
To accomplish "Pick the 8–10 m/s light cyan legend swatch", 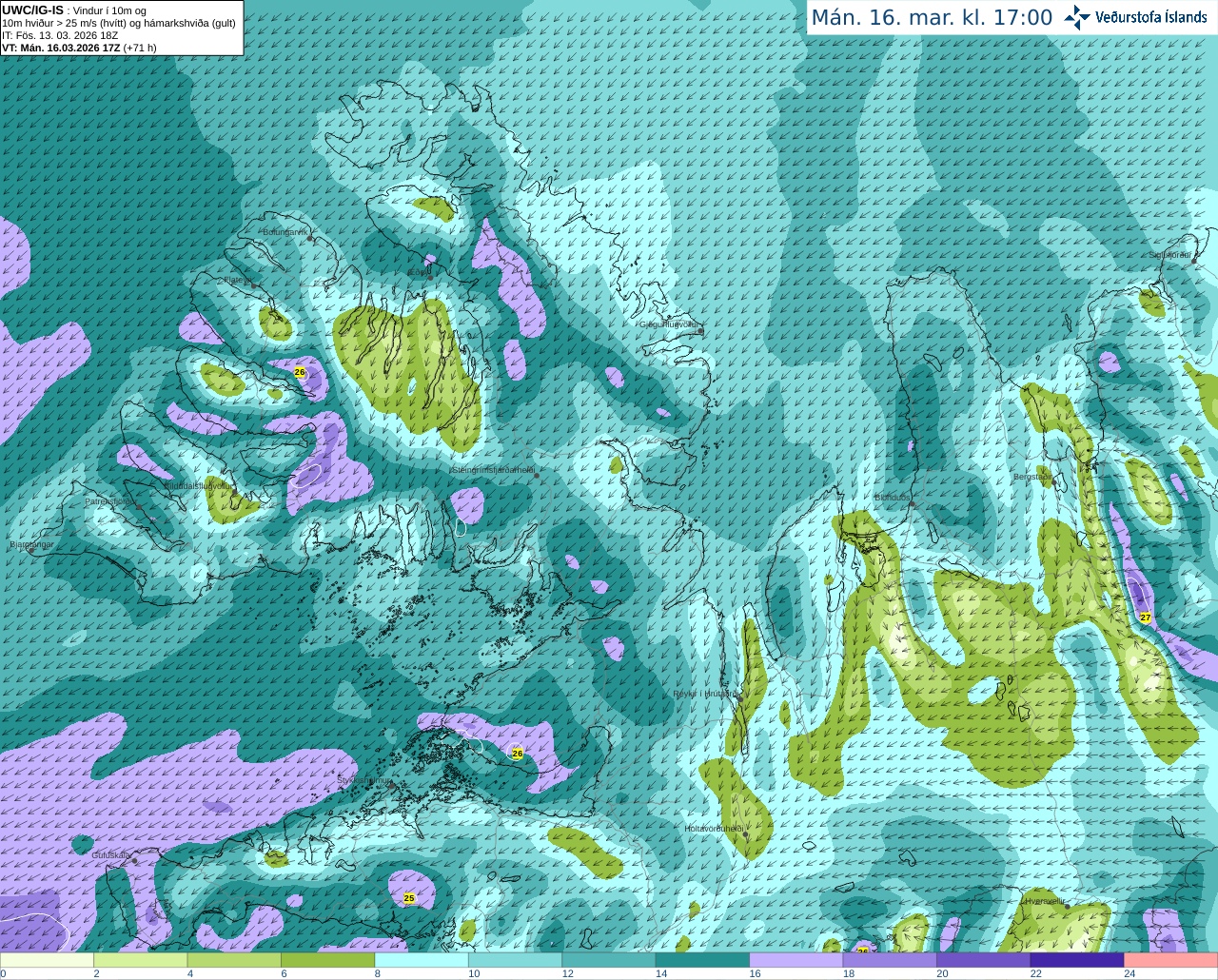I will click(x=422, y=960).
